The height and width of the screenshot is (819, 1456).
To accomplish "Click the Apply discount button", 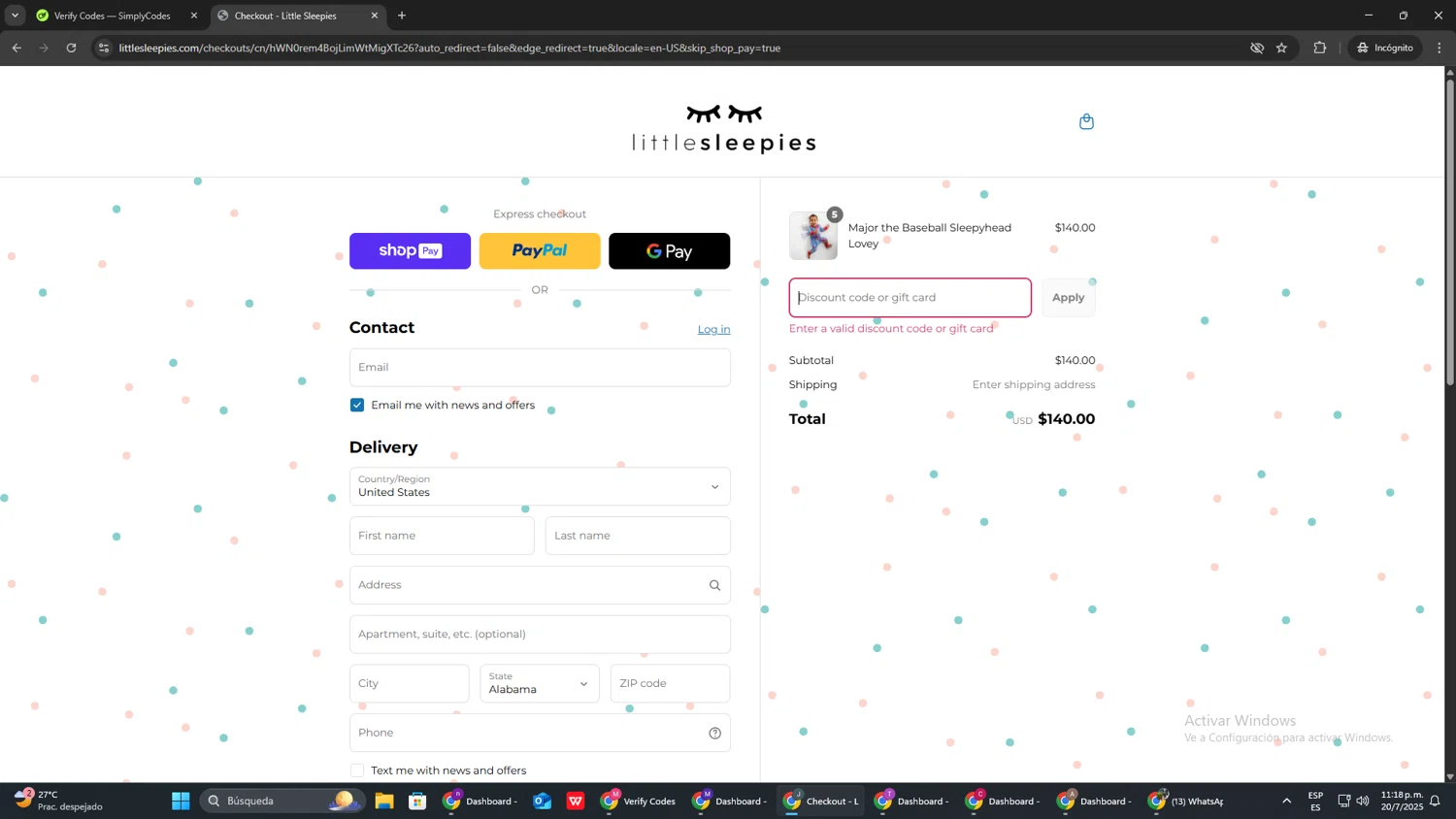I will 1068,298.
